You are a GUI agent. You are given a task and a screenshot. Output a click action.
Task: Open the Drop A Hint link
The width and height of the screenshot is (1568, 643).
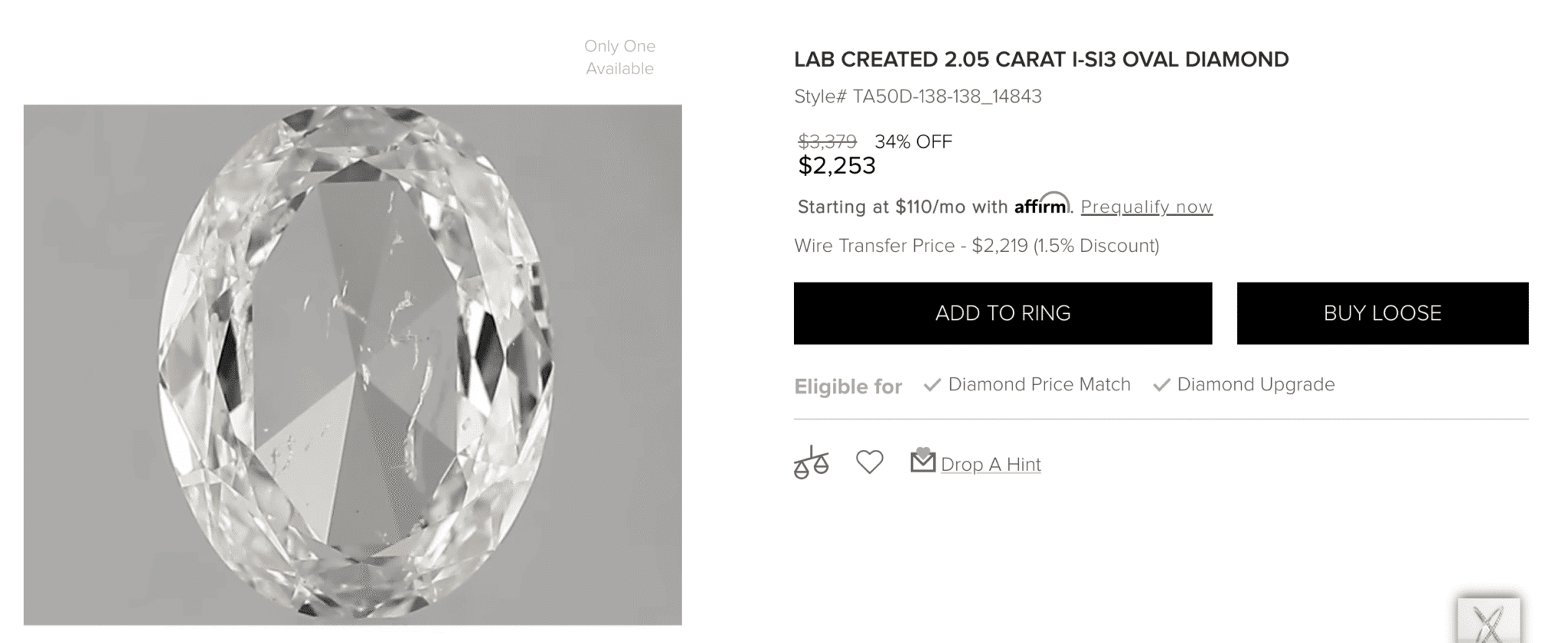991,465
